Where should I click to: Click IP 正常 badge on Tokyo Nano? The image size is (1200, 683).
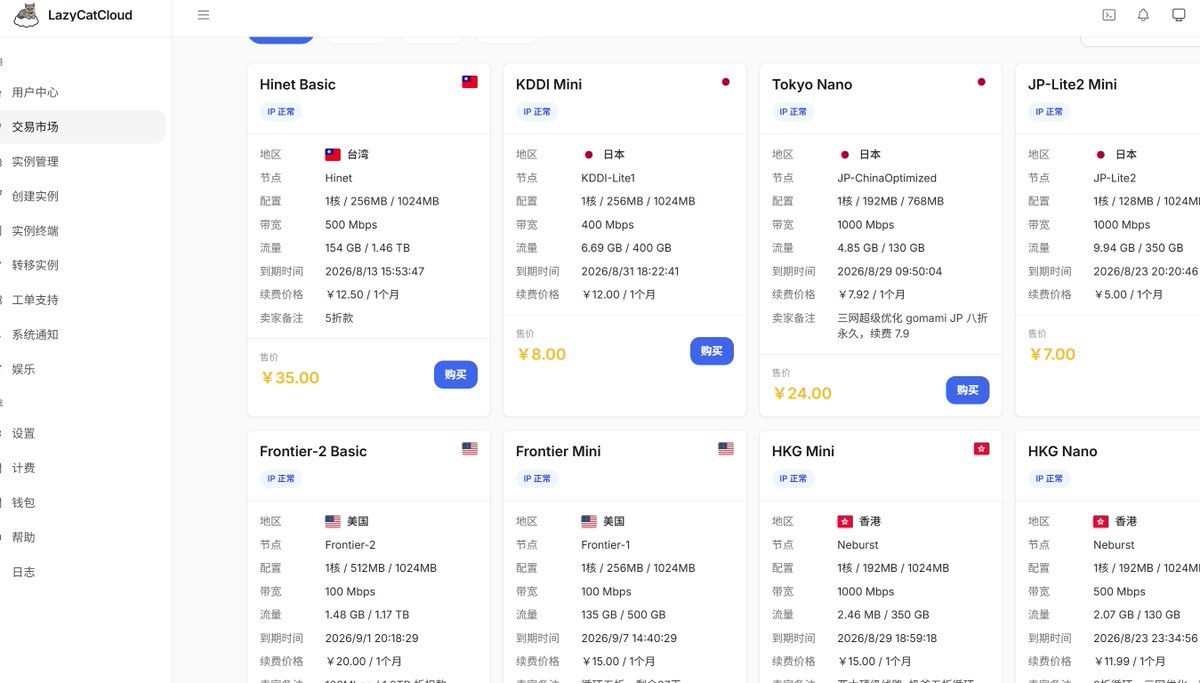793,112
